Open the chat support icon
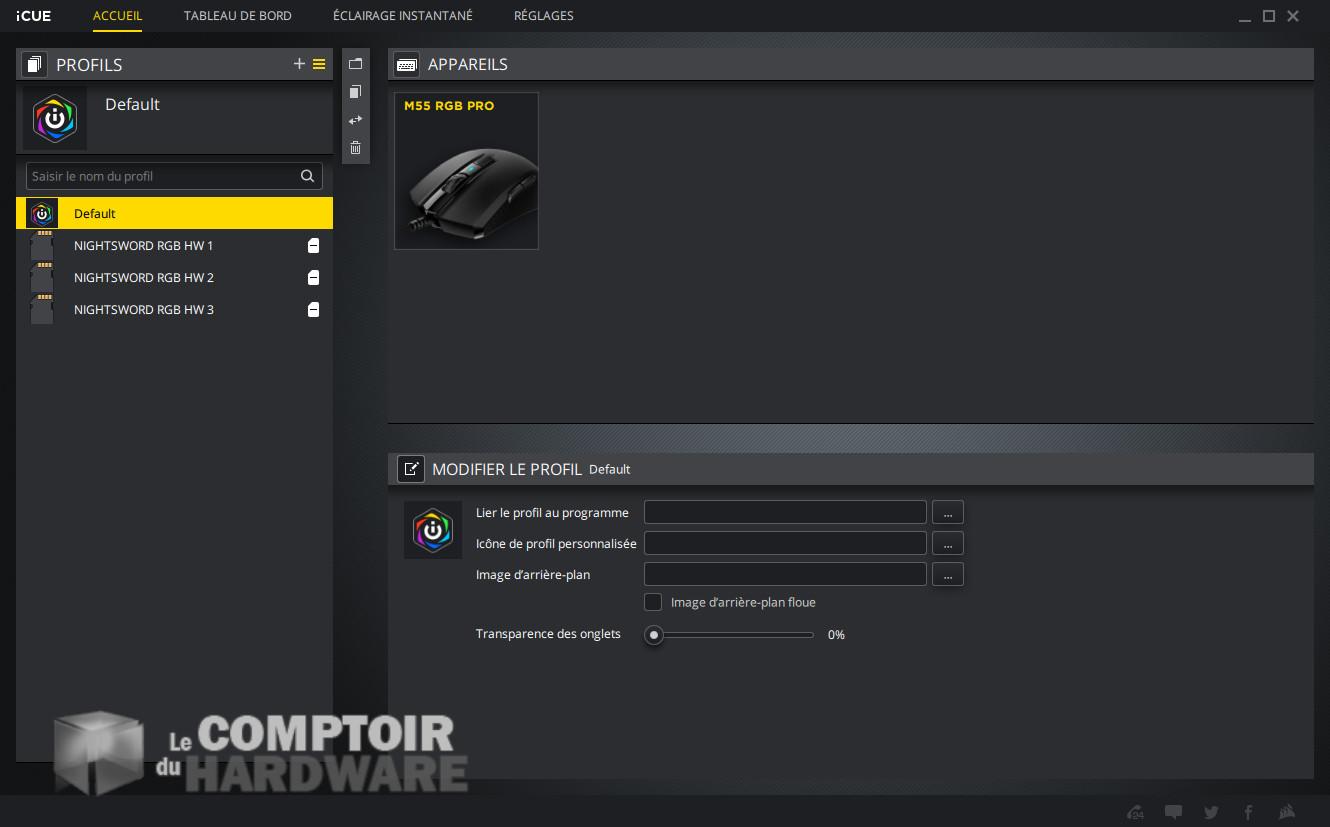The height and width of the screenshot is (827, 1330). (x=1174, y=811)
